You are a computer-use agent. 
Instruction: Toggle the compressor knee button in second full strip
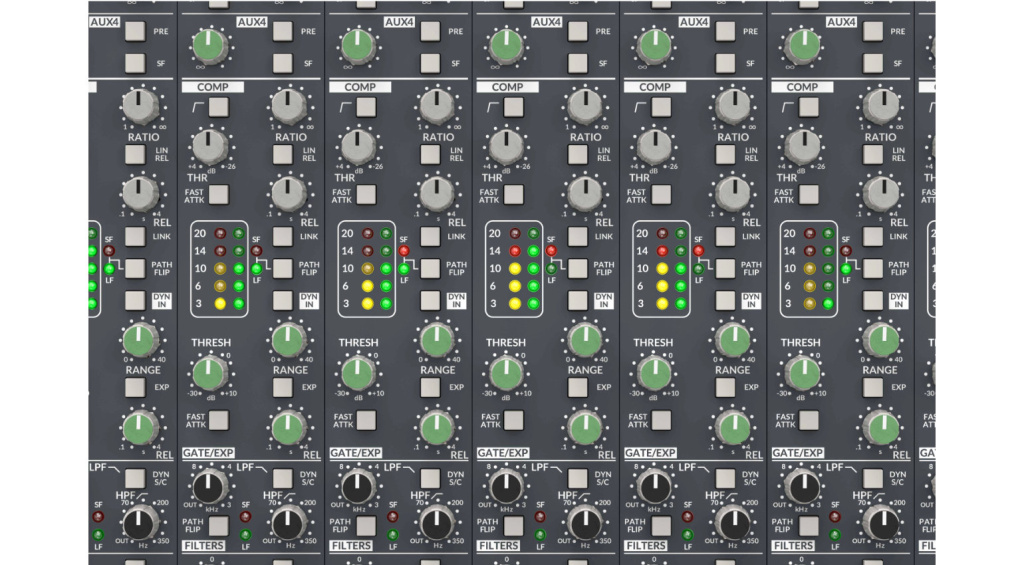click(x=365, y=107)
